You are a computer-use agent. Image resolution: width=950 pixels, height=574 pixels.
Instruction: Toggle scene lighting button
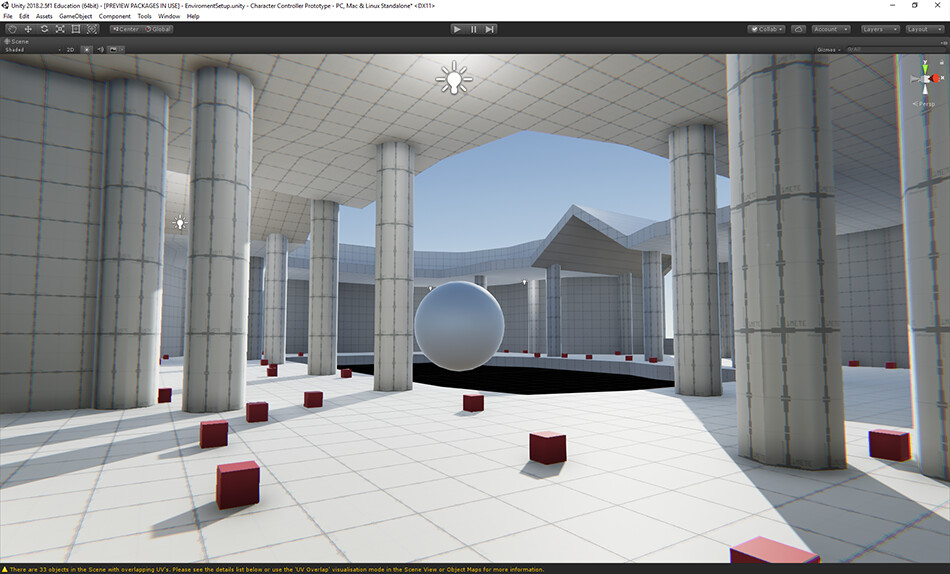[x=87, y=50]
